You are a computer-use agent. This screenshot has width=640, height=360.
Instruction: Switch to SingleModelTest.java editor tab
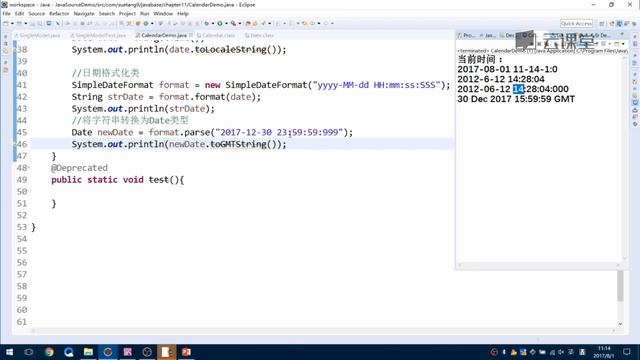pyautogui.click(x=98, y=36)
